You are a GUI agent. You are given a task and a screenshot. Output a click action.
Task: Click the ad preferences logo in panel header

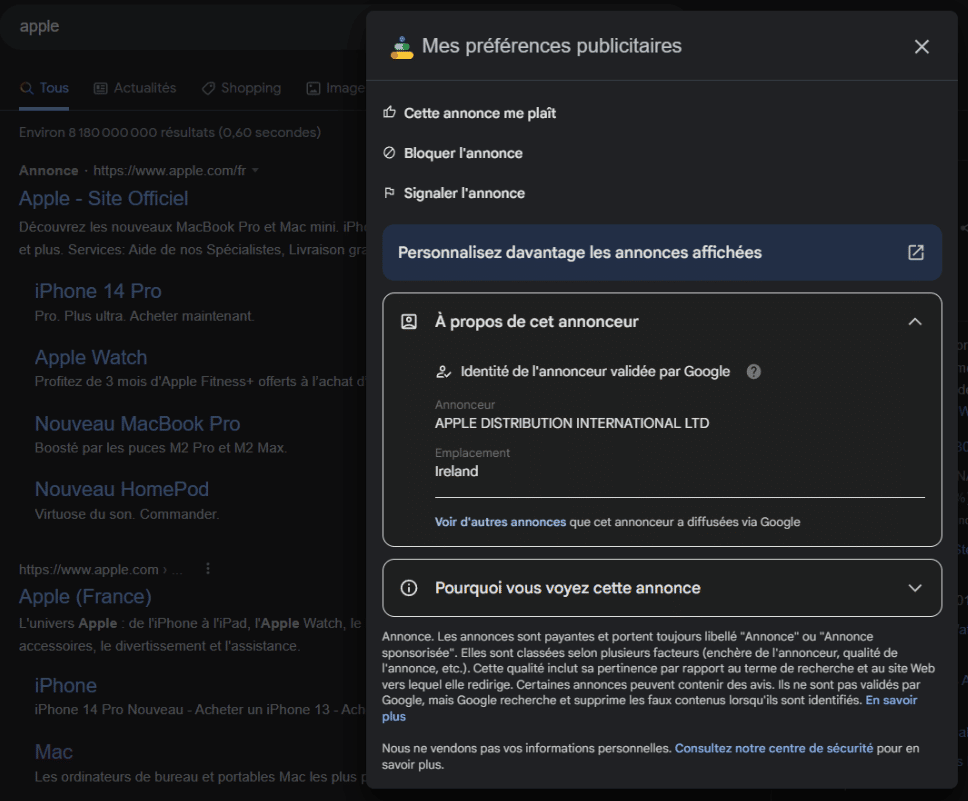(x=402, y=47)
